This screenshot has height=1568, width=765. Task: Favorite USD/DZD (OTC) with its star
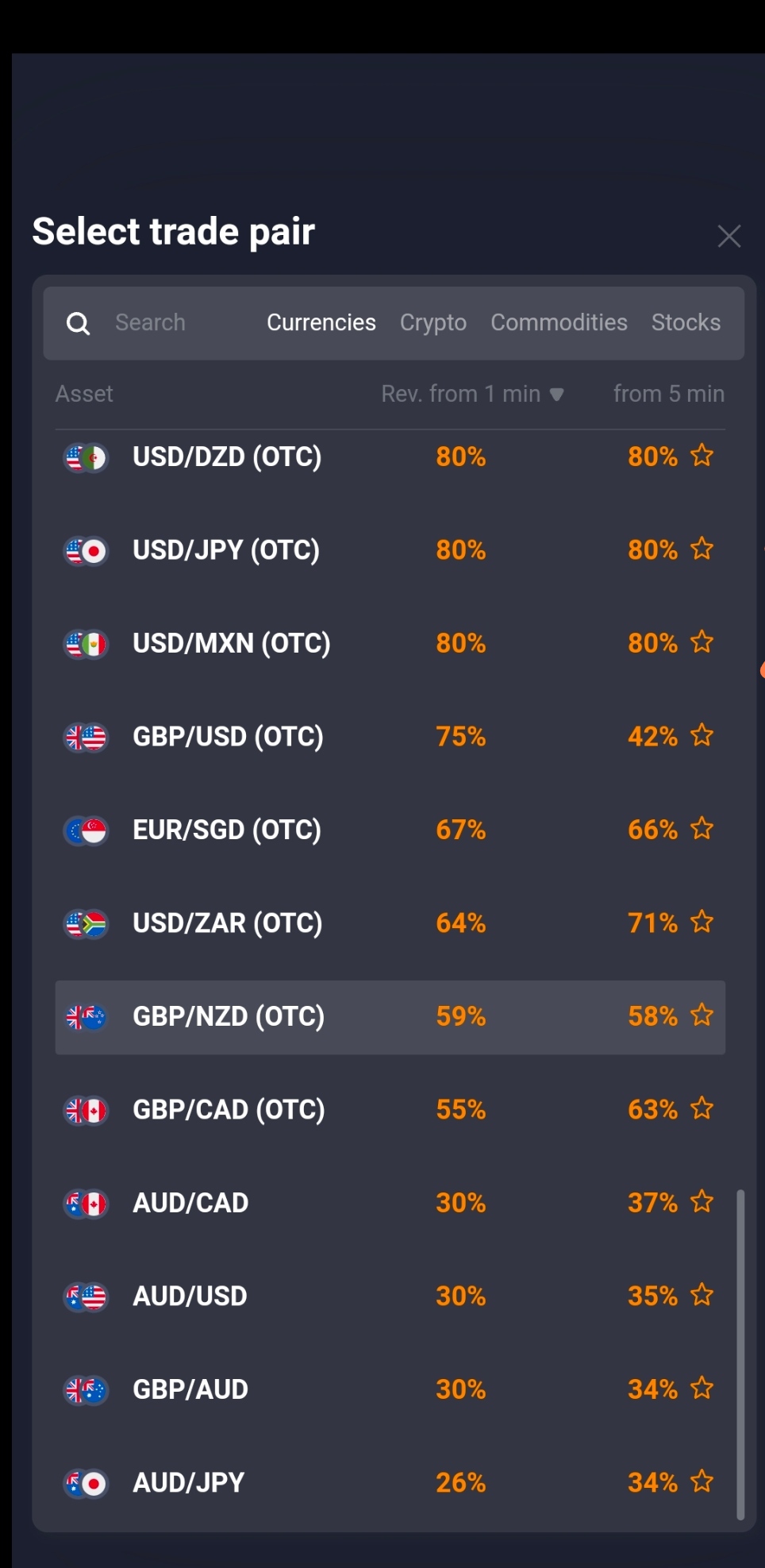click(702, 456)
